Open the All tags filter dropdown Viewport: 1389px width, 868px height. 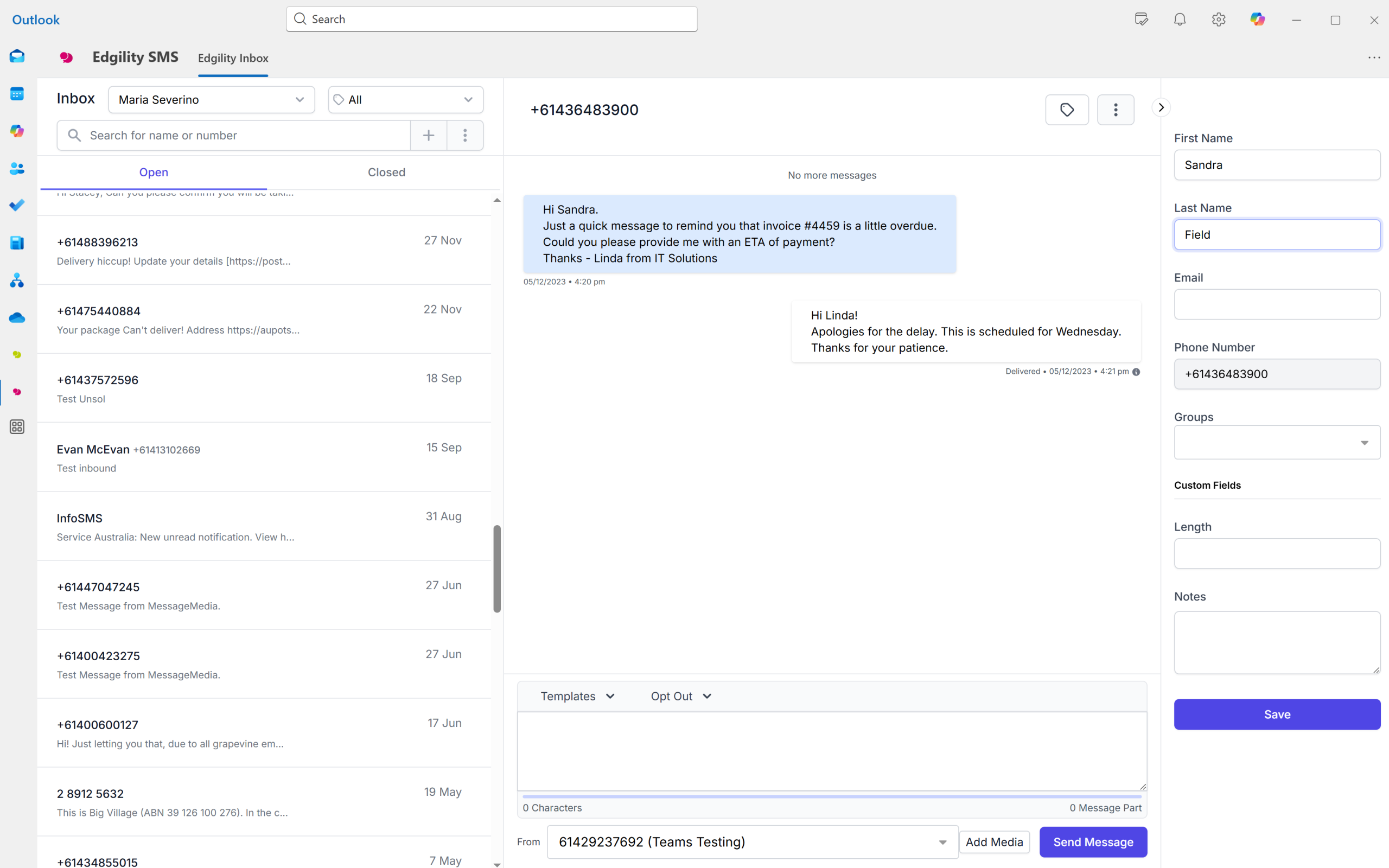pyautogui.click(x=405, y=100)
